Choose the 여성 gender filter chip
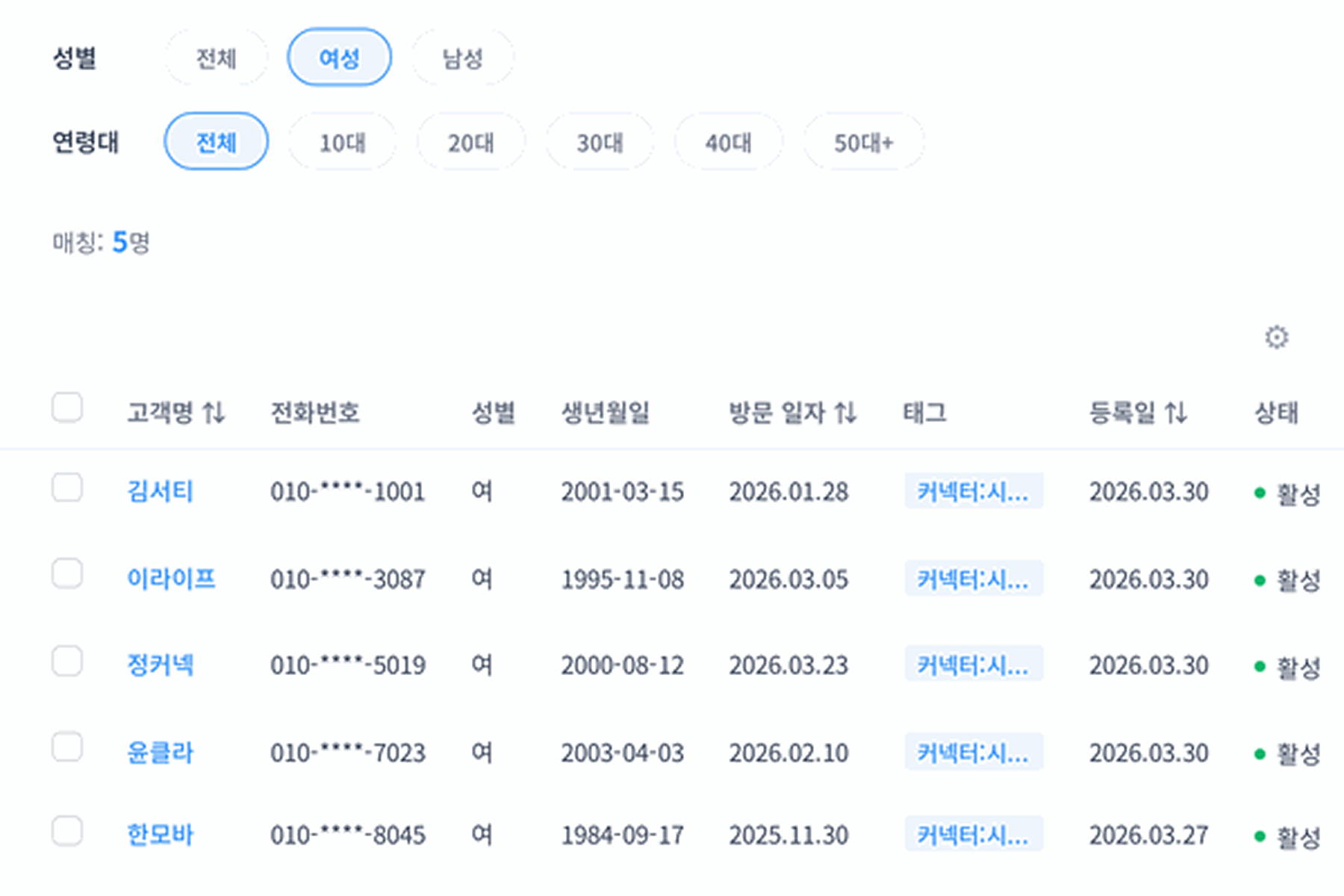Image resolution: width=1344 pixels, height=896 pixels. tap(339, 57)
